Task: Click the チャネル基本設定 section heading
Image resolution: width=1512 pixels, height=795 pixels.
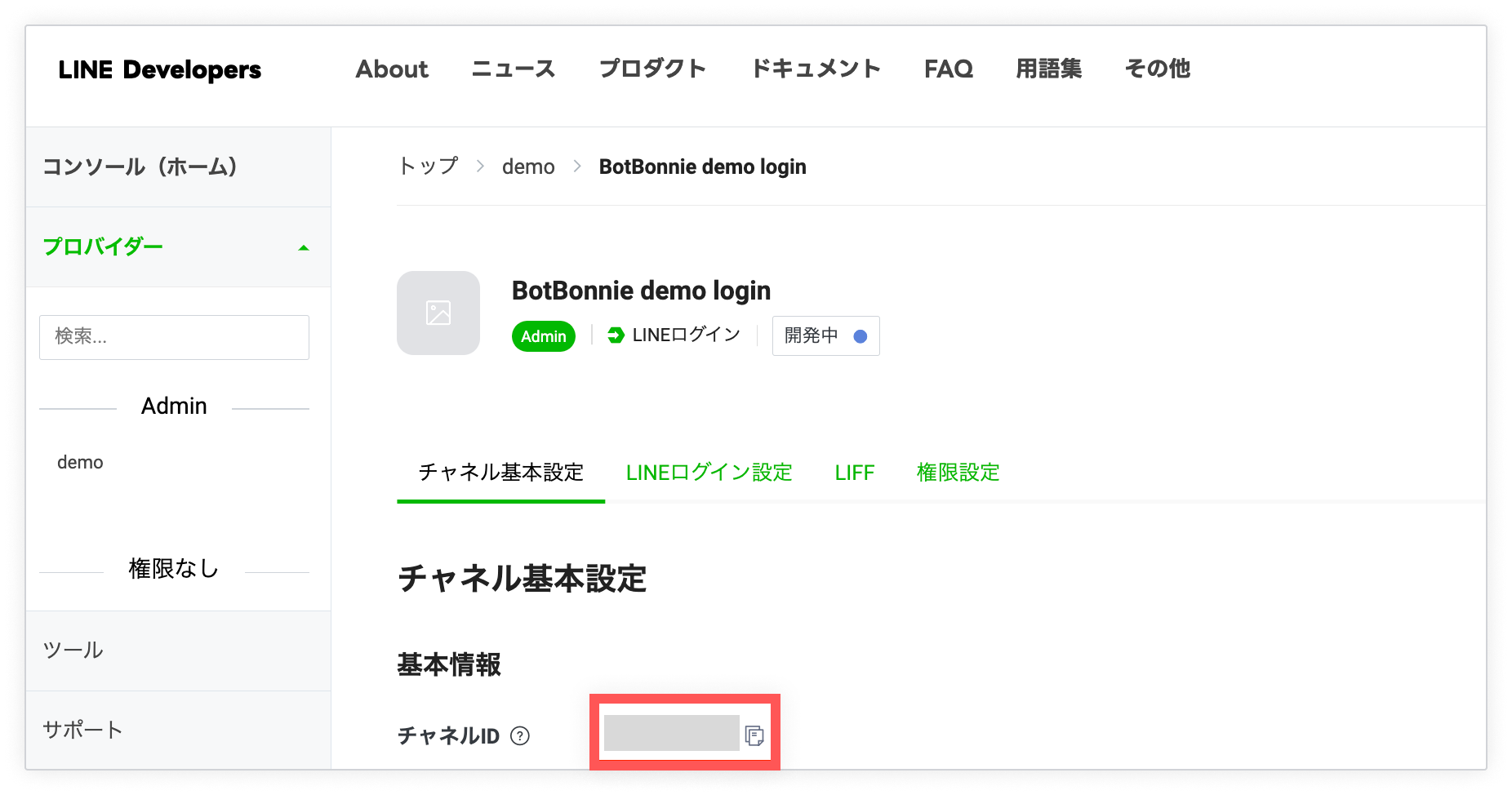Action: [522, 579]
